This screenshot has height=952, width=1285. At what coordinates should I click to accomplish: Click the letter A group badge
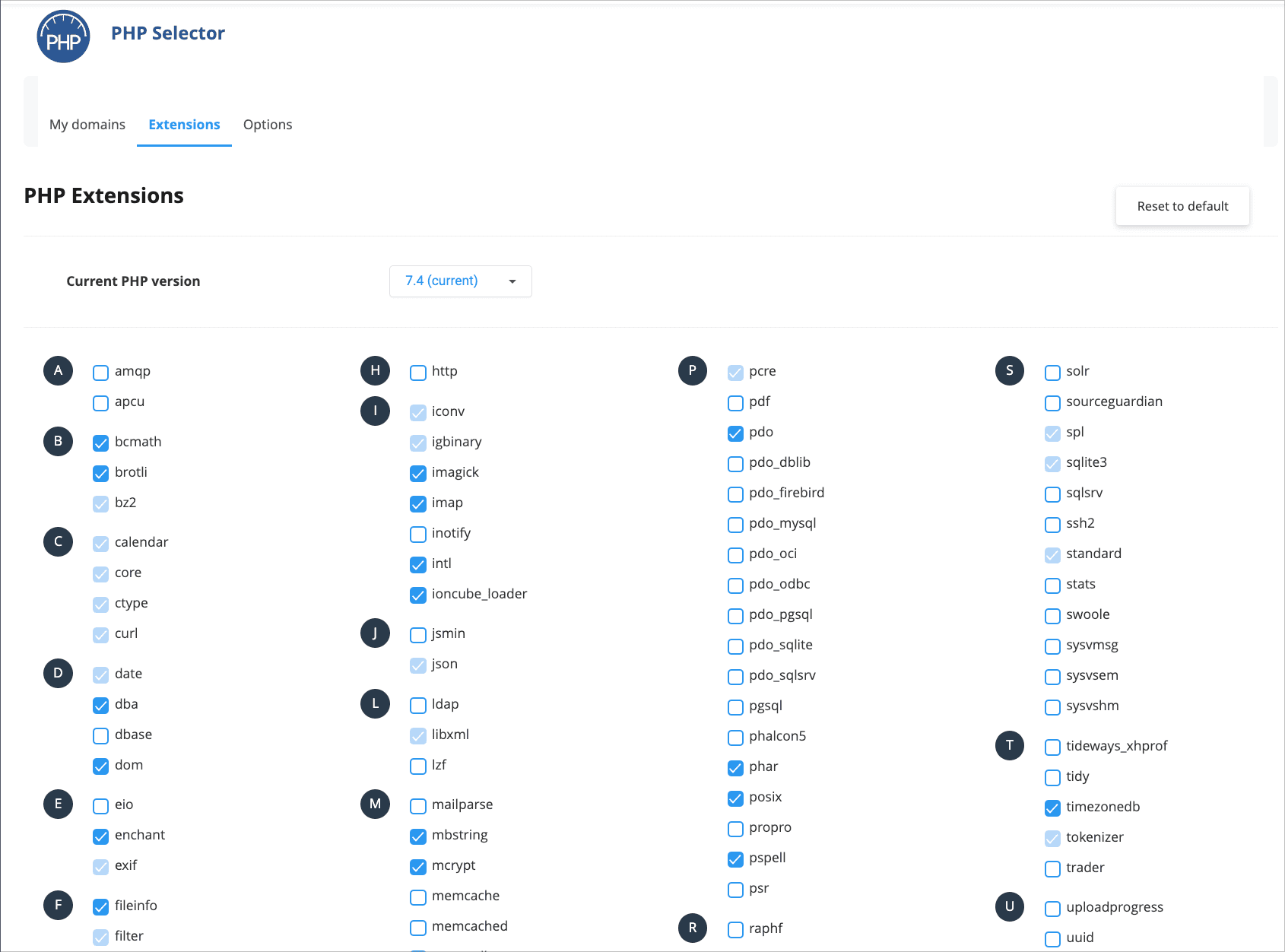coord(58,371)
